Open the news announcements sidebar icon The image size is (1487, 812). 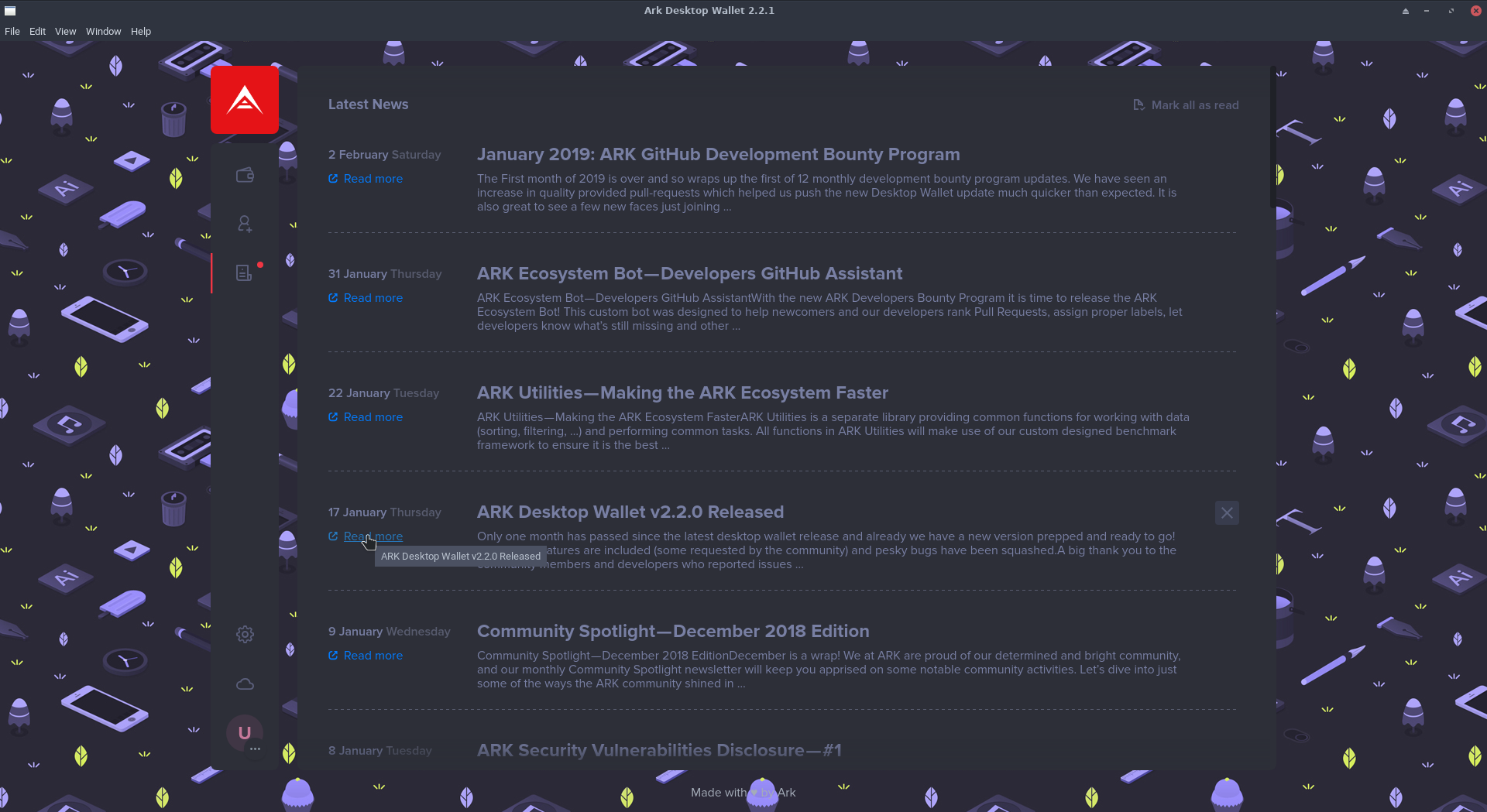244,272
